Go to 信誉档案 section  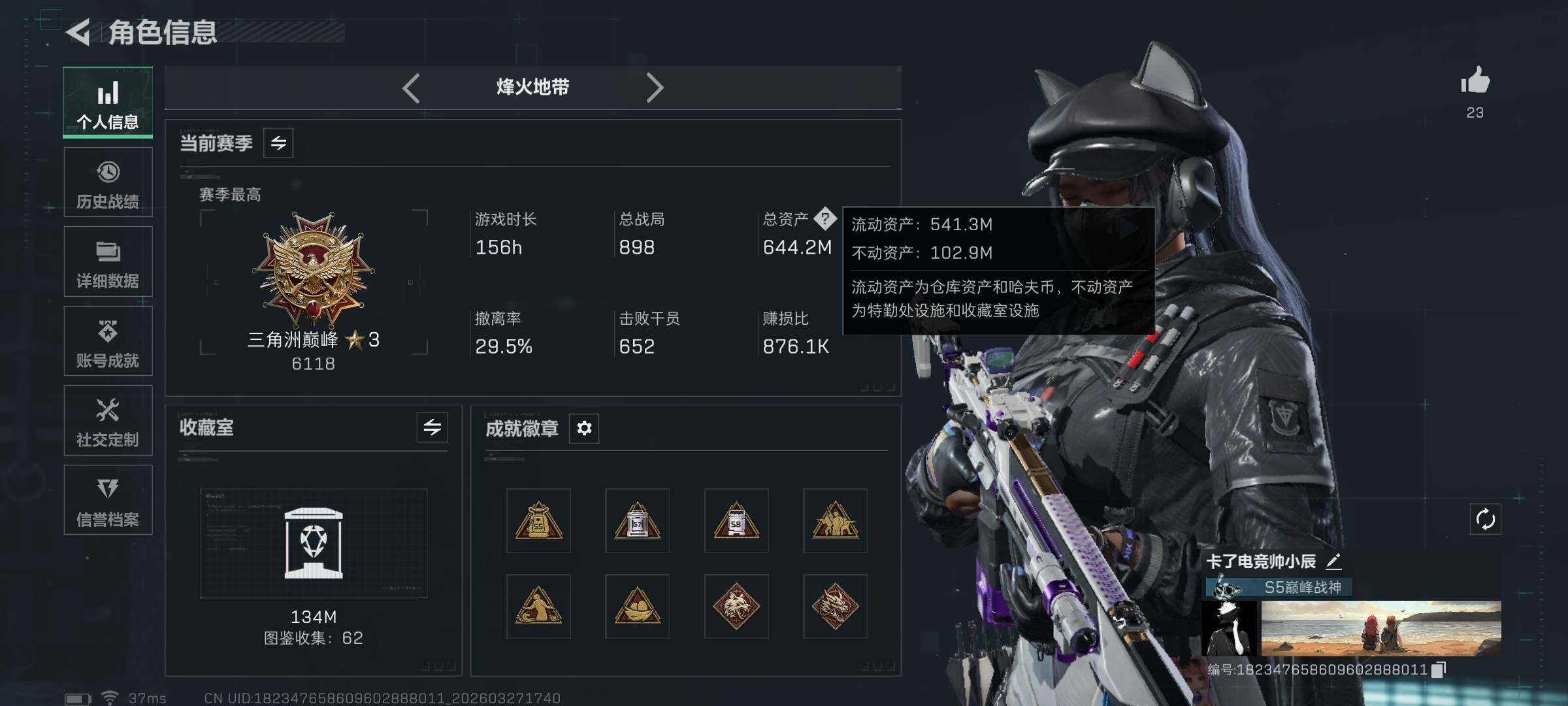(x=108, y=500)
